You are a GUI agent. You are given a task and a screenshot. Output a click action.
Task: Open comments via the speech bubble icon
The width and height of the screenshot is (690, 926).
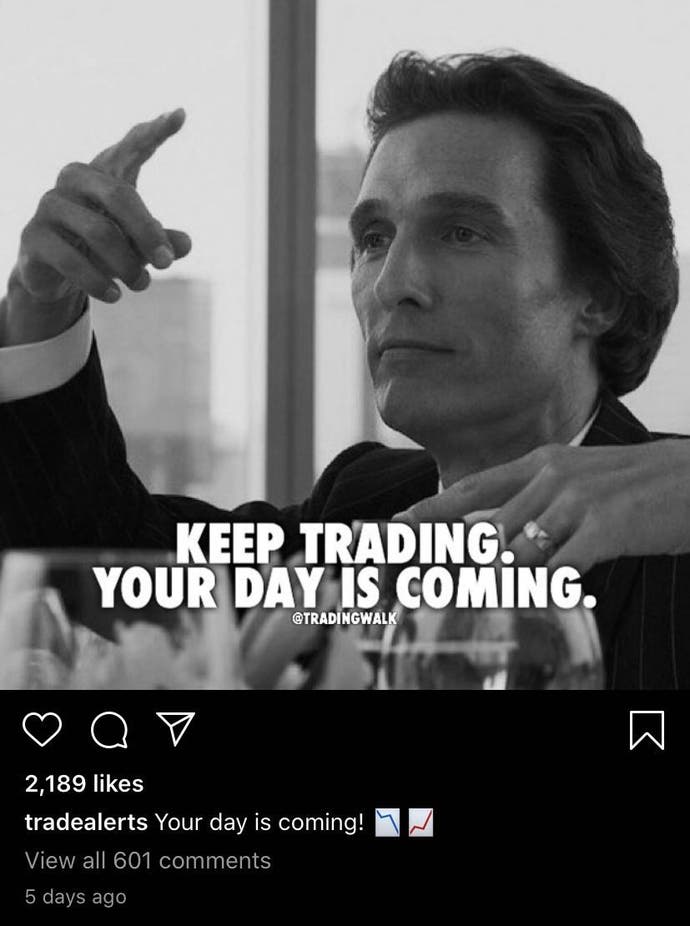[x=109, y=730]
